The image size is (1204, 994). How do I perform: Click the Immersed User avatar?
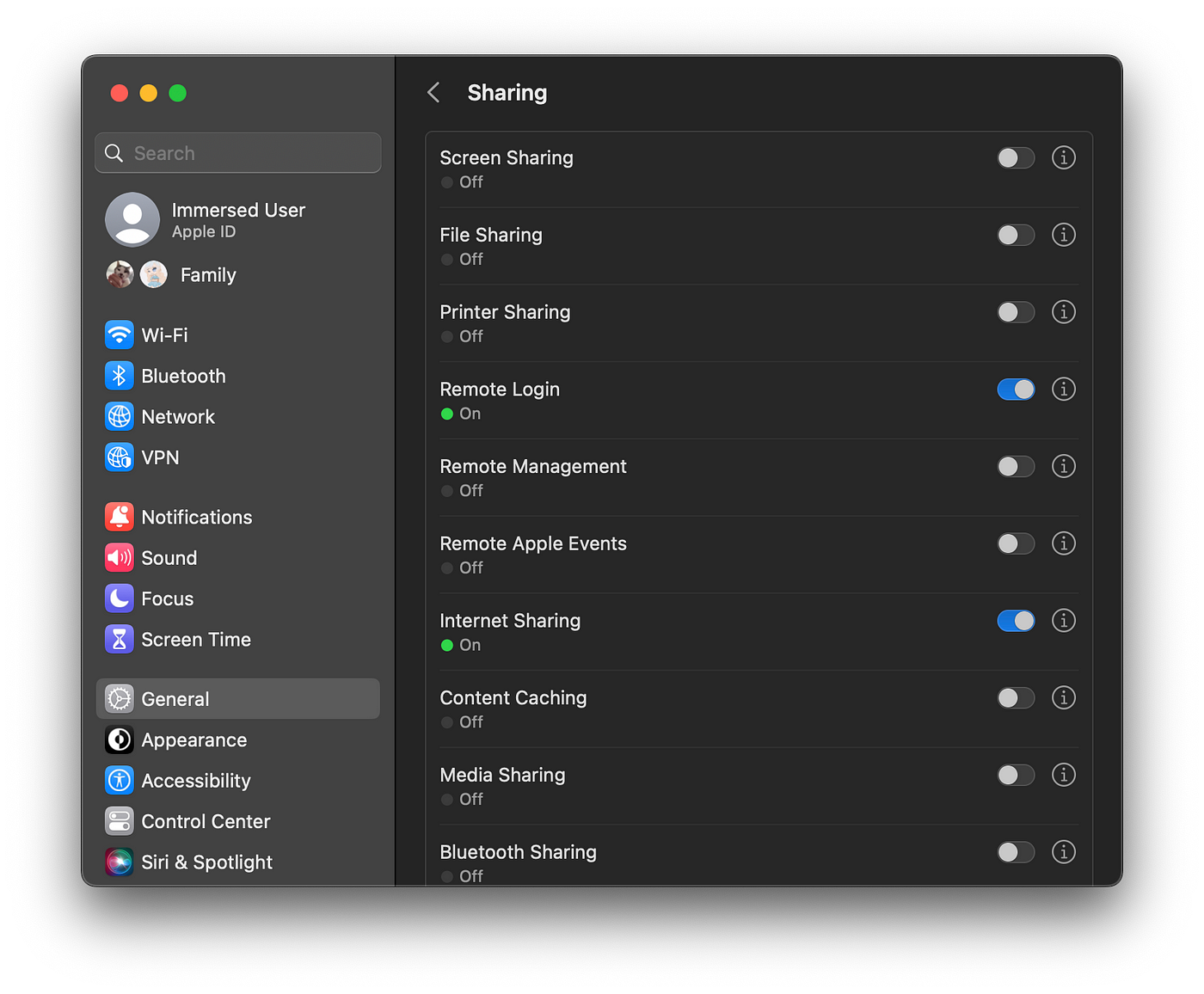click(x=132, y=219)
